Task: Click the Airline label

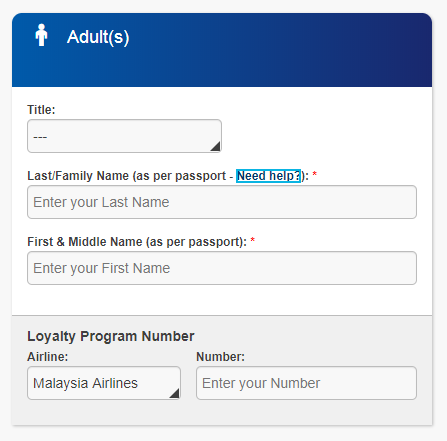Action: pyautogui.click(x=48, y=357)
